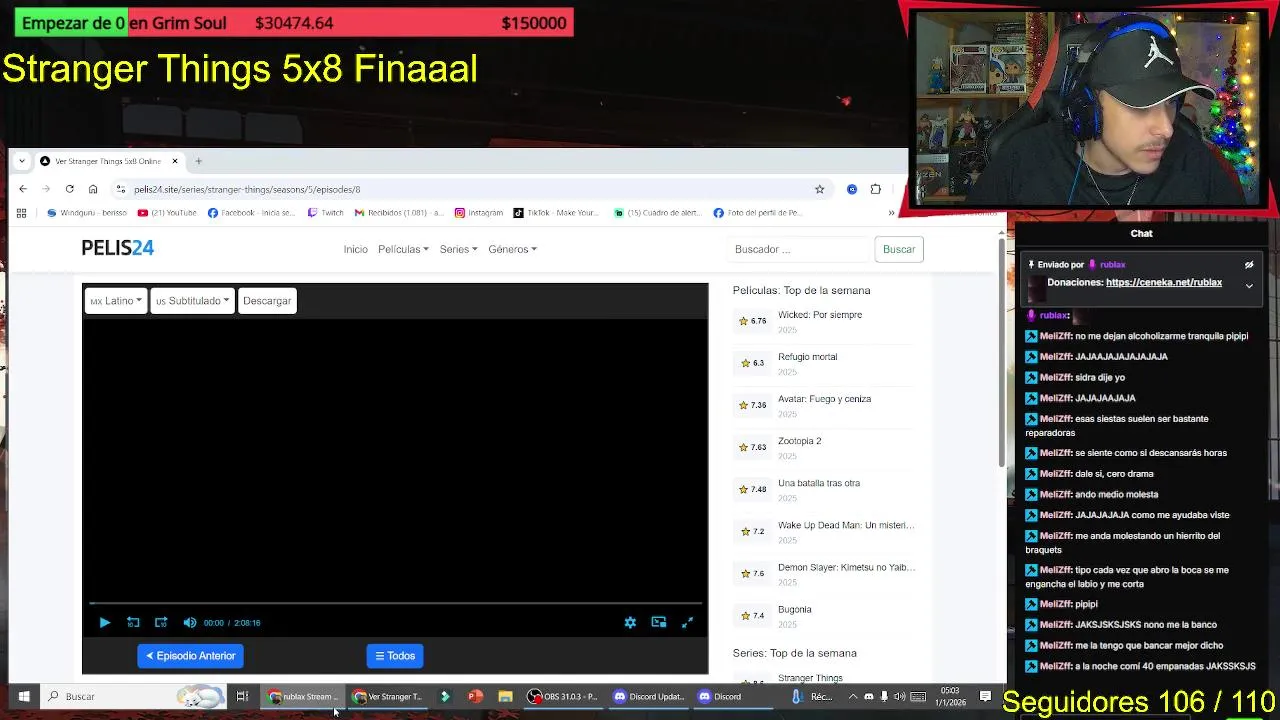This screenshot has height=720, width=1280.
Task: Open the Windows Start menu
Action: click(x=24, y=697)
